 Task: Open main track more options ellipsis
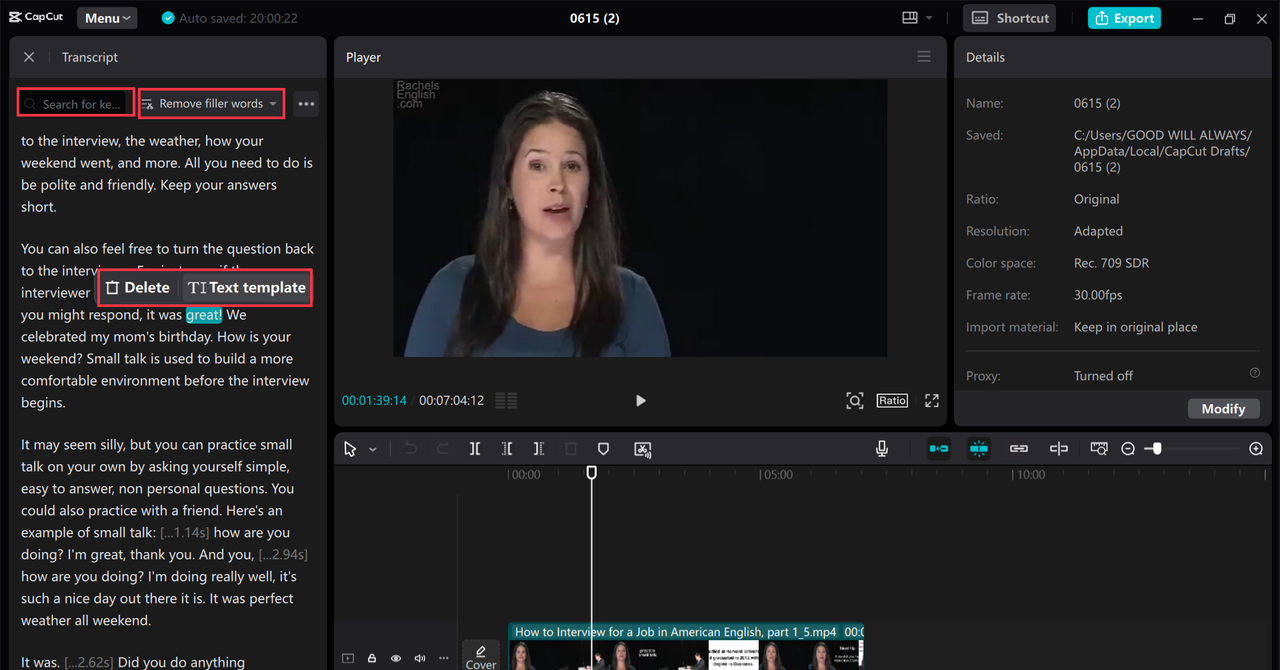click(x=444, y=658)
